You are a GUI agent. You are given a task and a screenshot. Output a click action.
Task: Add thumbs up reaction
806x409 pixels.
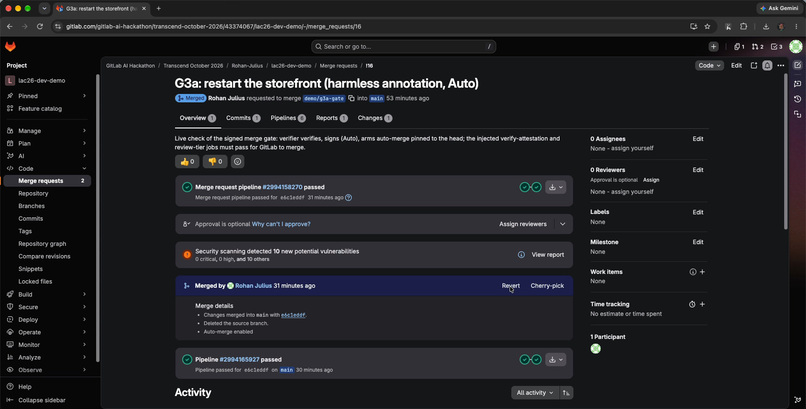pos(187,161)
